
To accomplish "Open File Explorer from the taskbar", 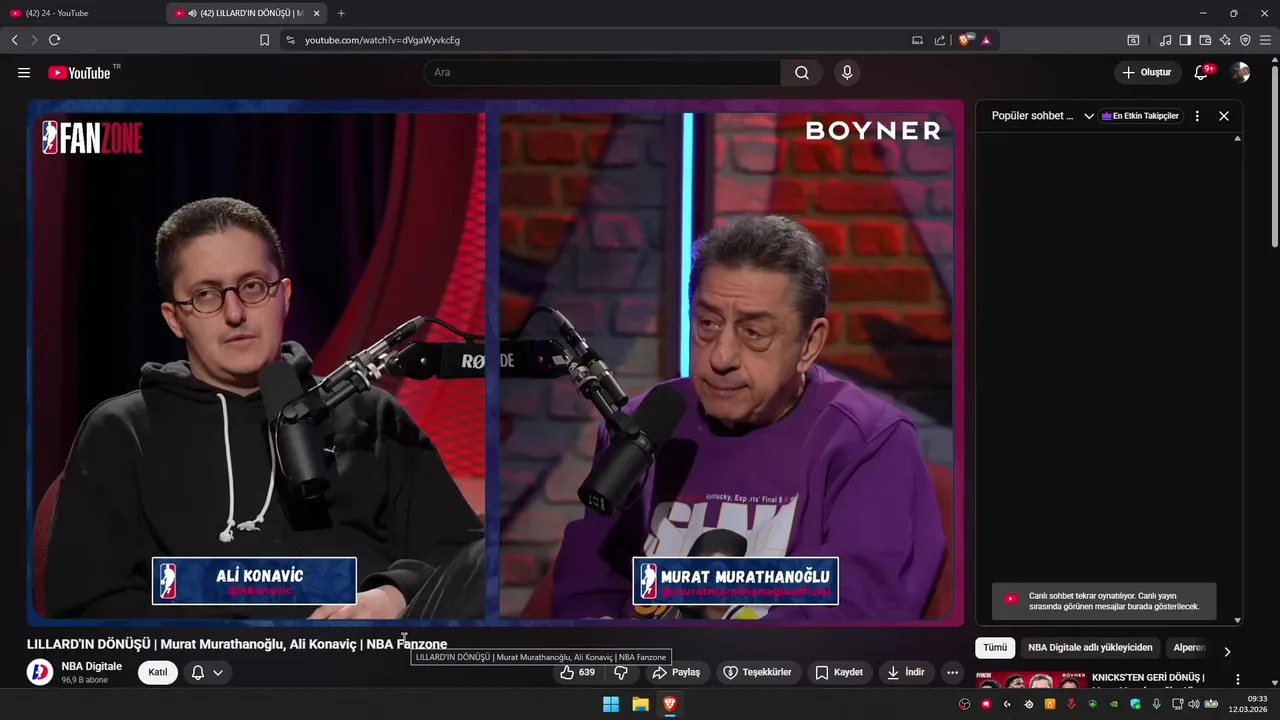I will [x=640, y=704].
